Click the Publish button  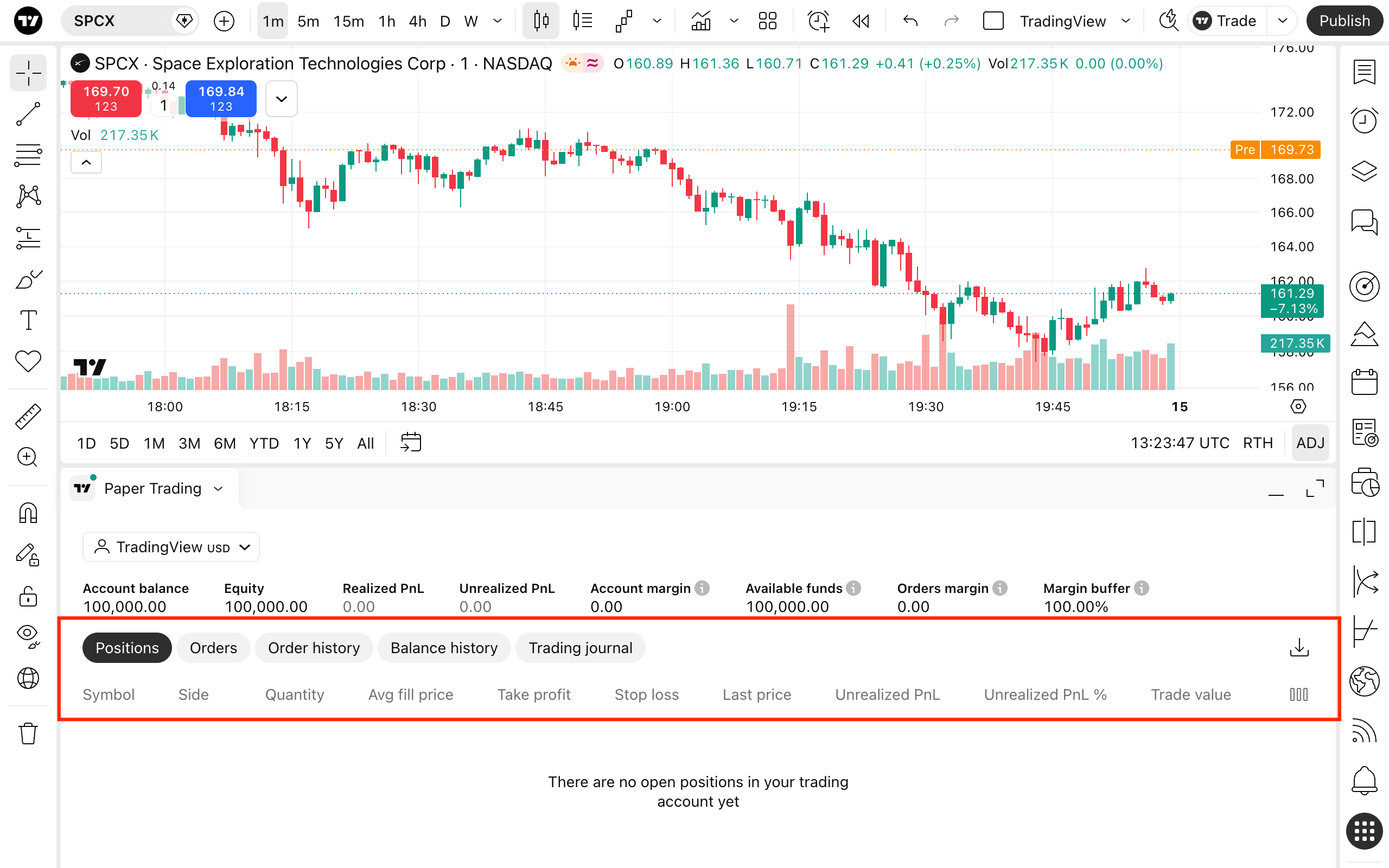point(1344,21)
